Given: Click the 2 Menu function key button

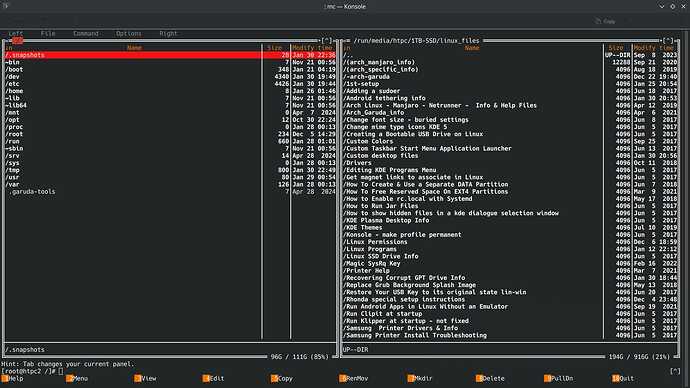Looking at the screenshot, I should (77, 378).
